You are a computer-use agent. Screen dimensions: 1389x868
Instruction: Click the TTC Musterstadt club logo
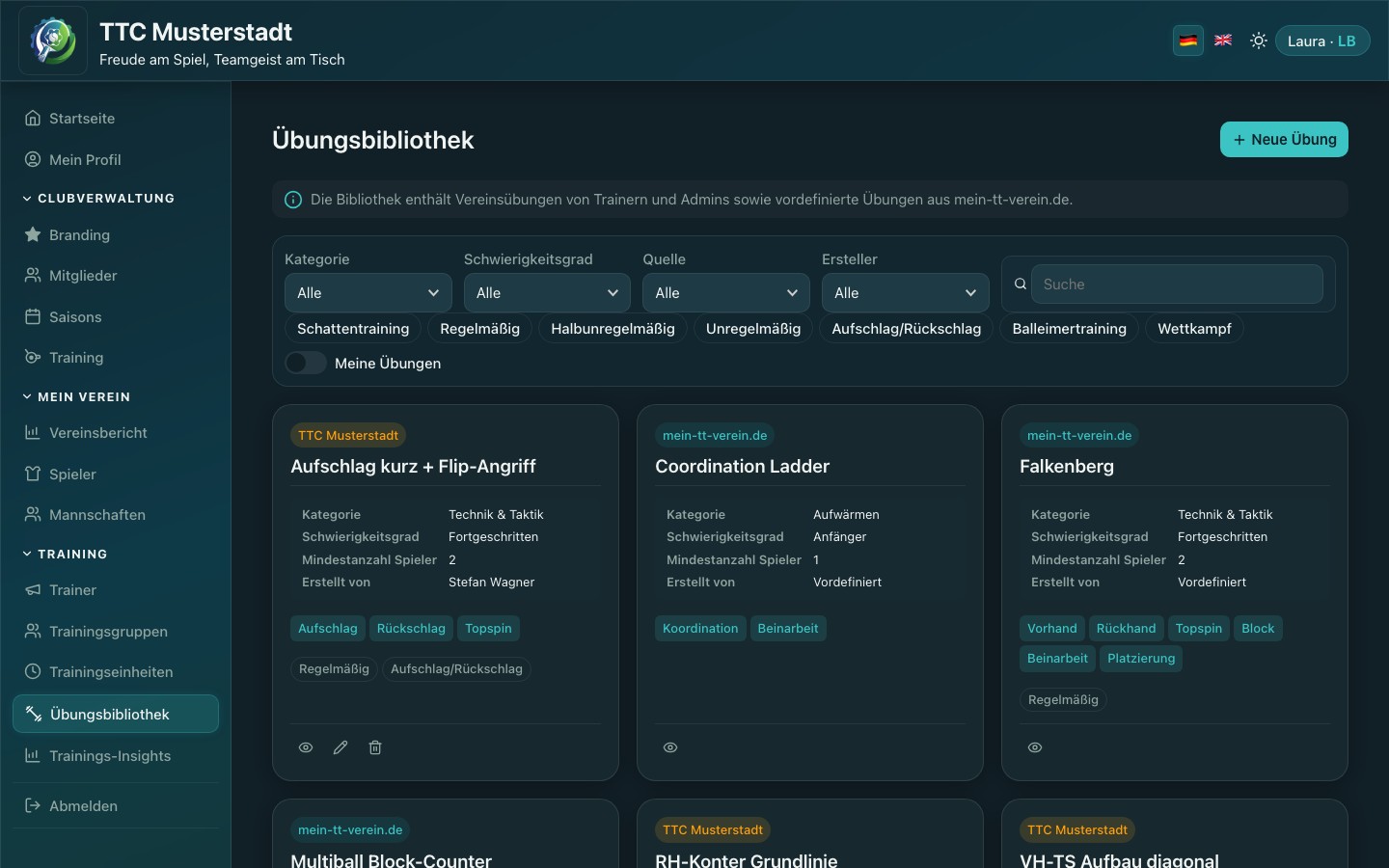[53, 41]
